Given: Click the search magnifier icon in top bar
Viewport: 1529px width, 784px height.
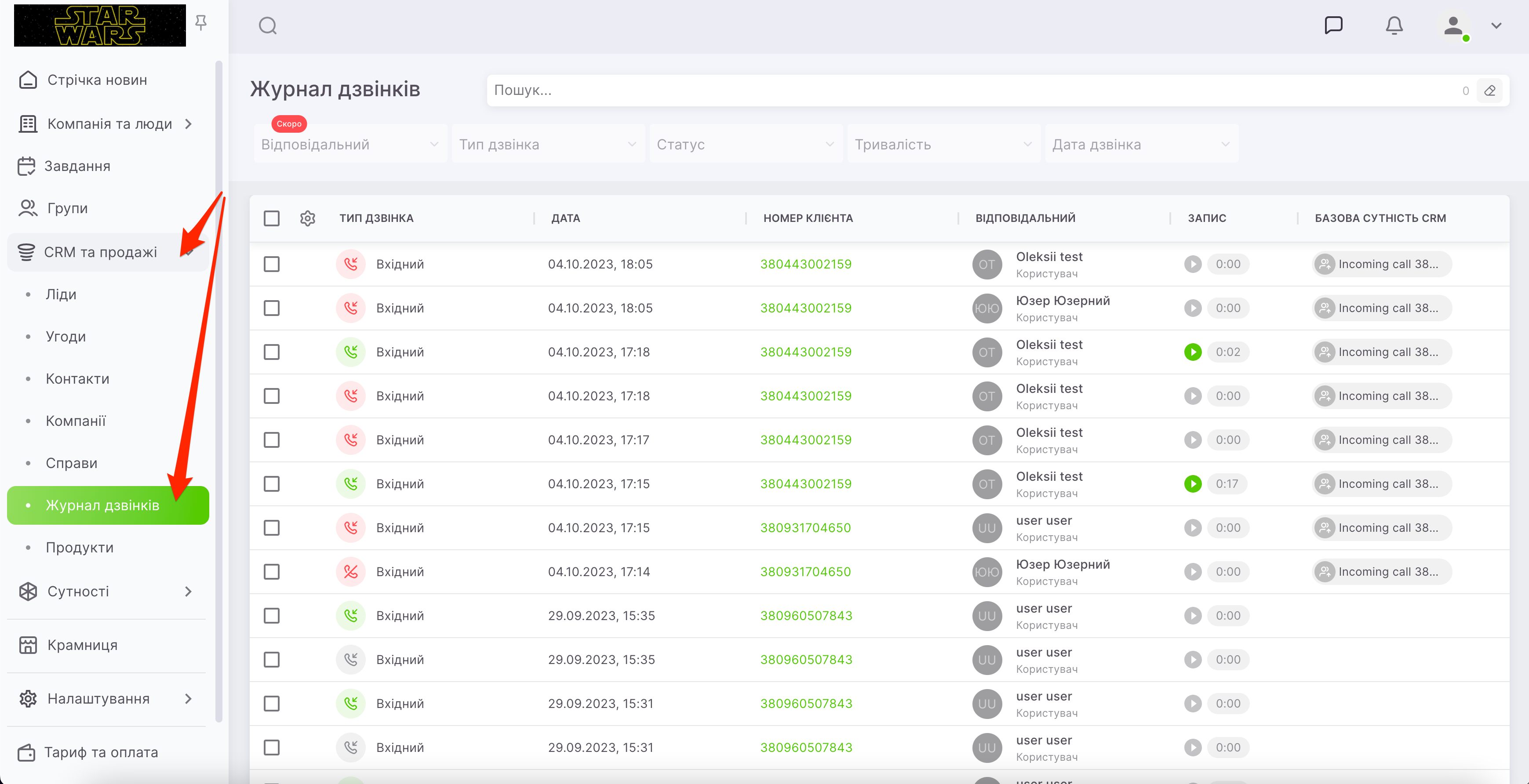Looking at the screenshot, I should [268, 25].
